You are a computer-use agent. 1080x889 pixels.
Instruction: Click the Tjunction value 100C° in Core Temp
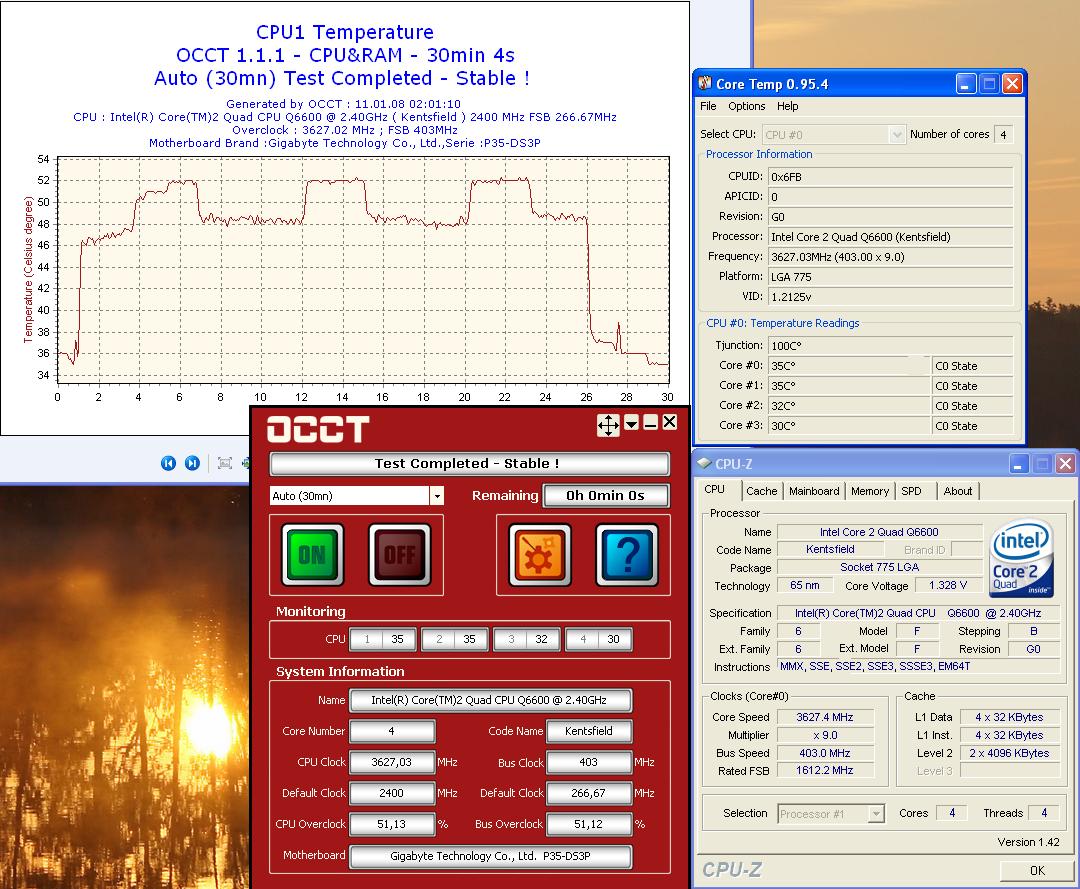tap(891, 346)
